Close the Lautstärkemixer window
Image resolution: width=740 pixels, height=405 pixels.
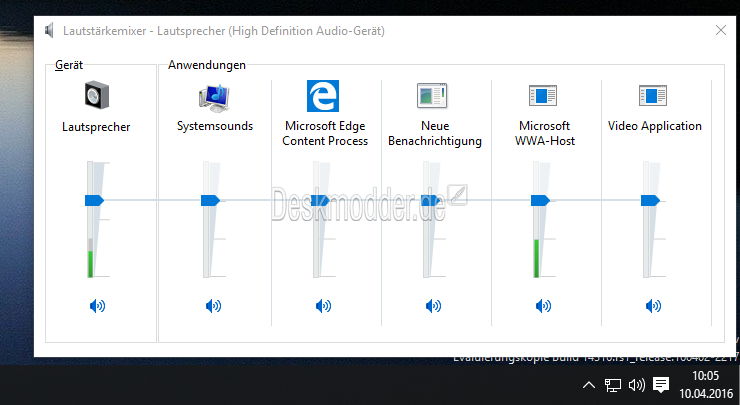(721, 30)
